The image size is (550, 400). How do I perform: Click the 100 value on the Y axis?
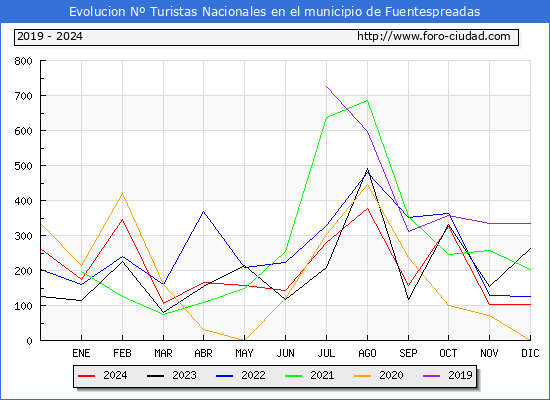tap(23, 306)
